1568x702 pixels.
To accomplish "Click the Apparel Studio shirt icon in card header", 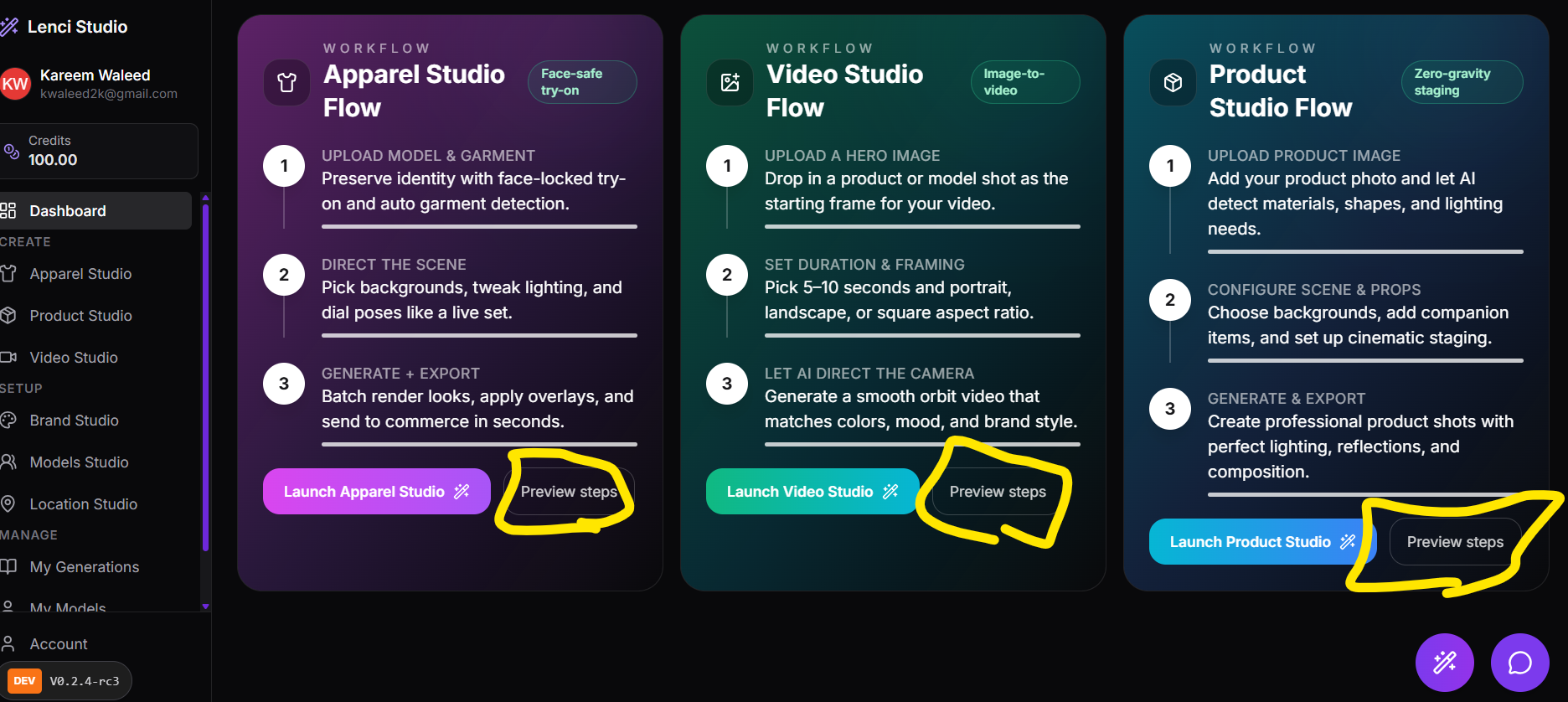I will coord(286,82).
